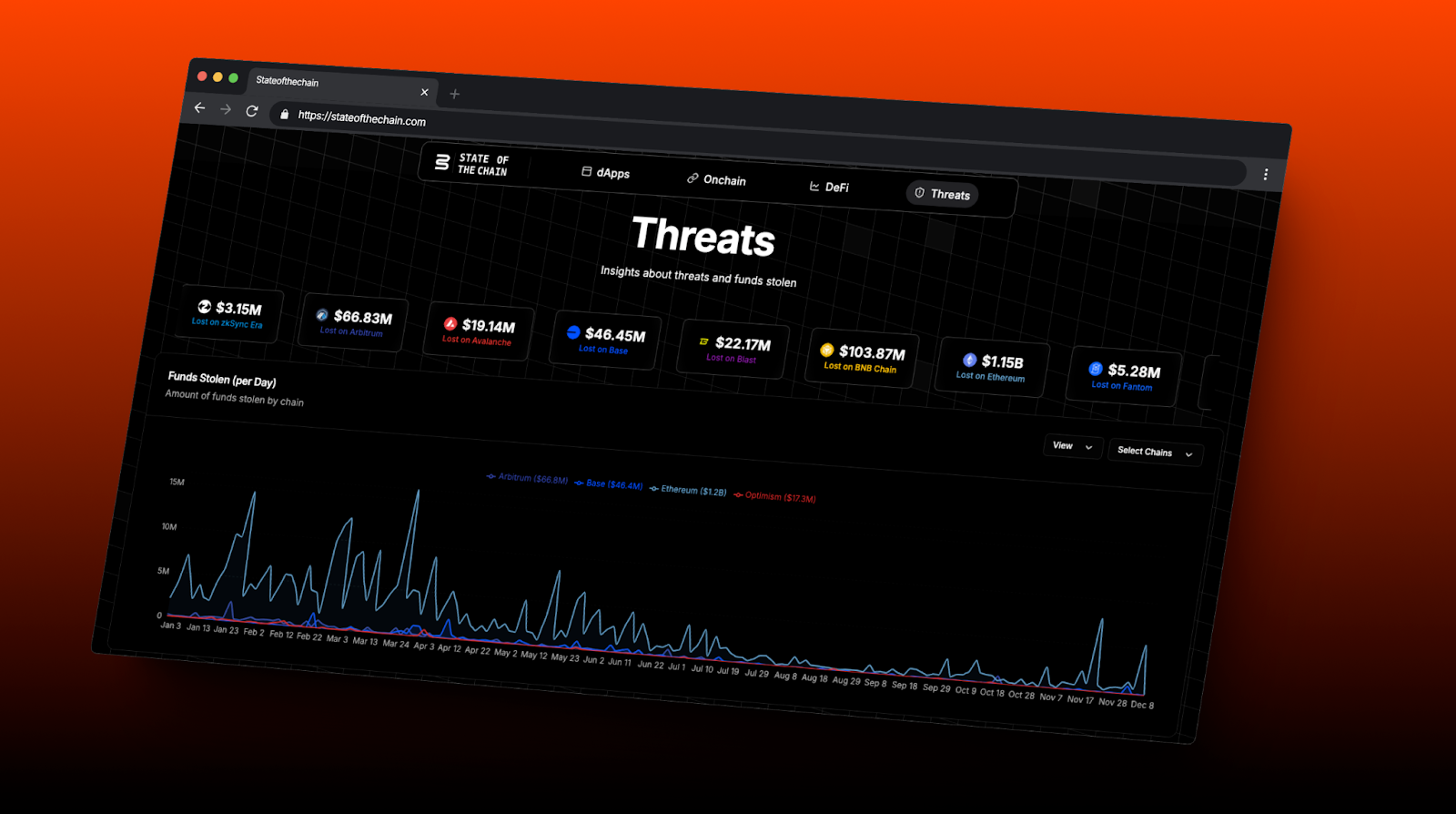
Task: Click the Avalanche icon on $19.14M card
Action: [450, 323]
